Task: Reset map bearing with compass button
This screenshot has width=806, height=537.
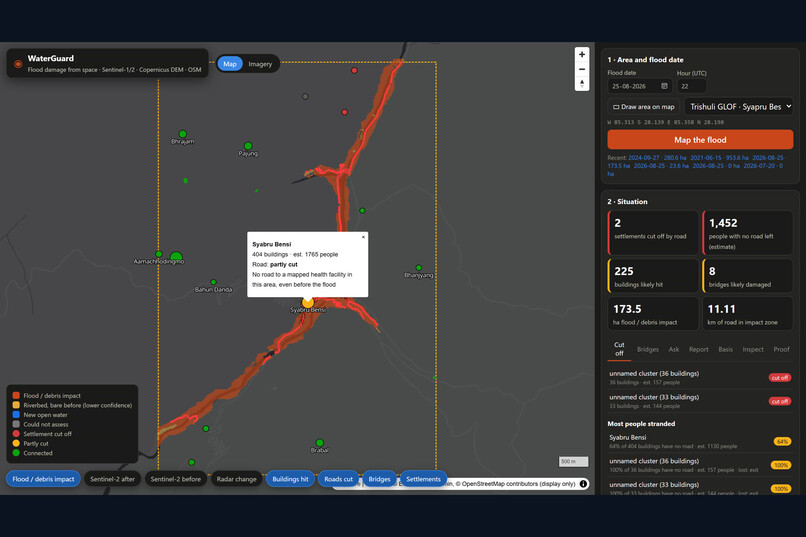Action: (581, 83)
